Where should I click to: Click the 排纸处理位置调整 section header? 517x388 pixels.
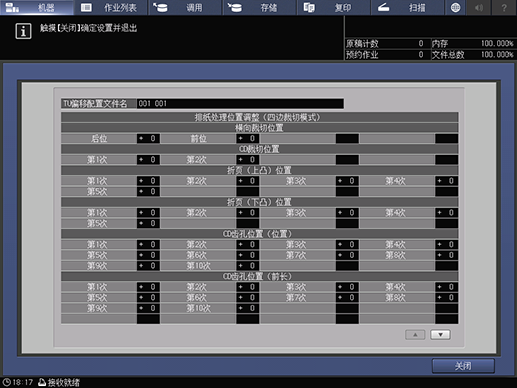pos(259,117)
